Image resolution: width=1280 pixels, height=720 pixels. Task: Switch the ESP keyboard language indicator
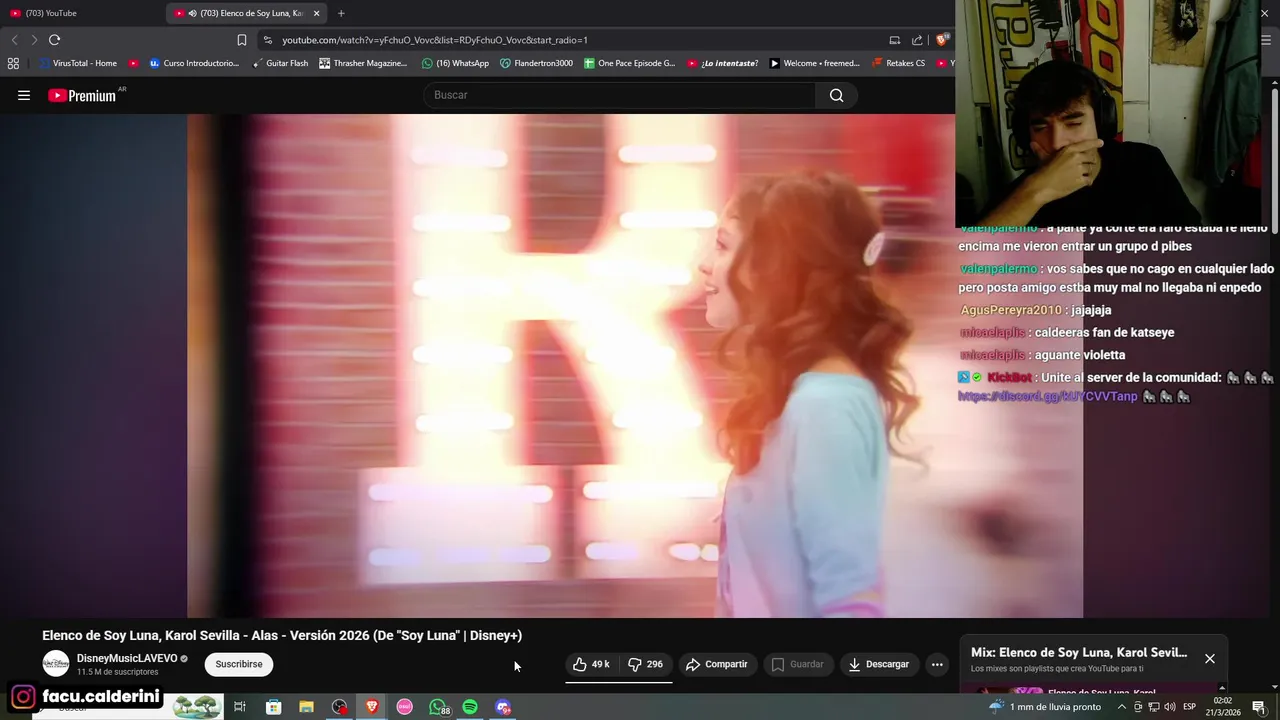1190,707
